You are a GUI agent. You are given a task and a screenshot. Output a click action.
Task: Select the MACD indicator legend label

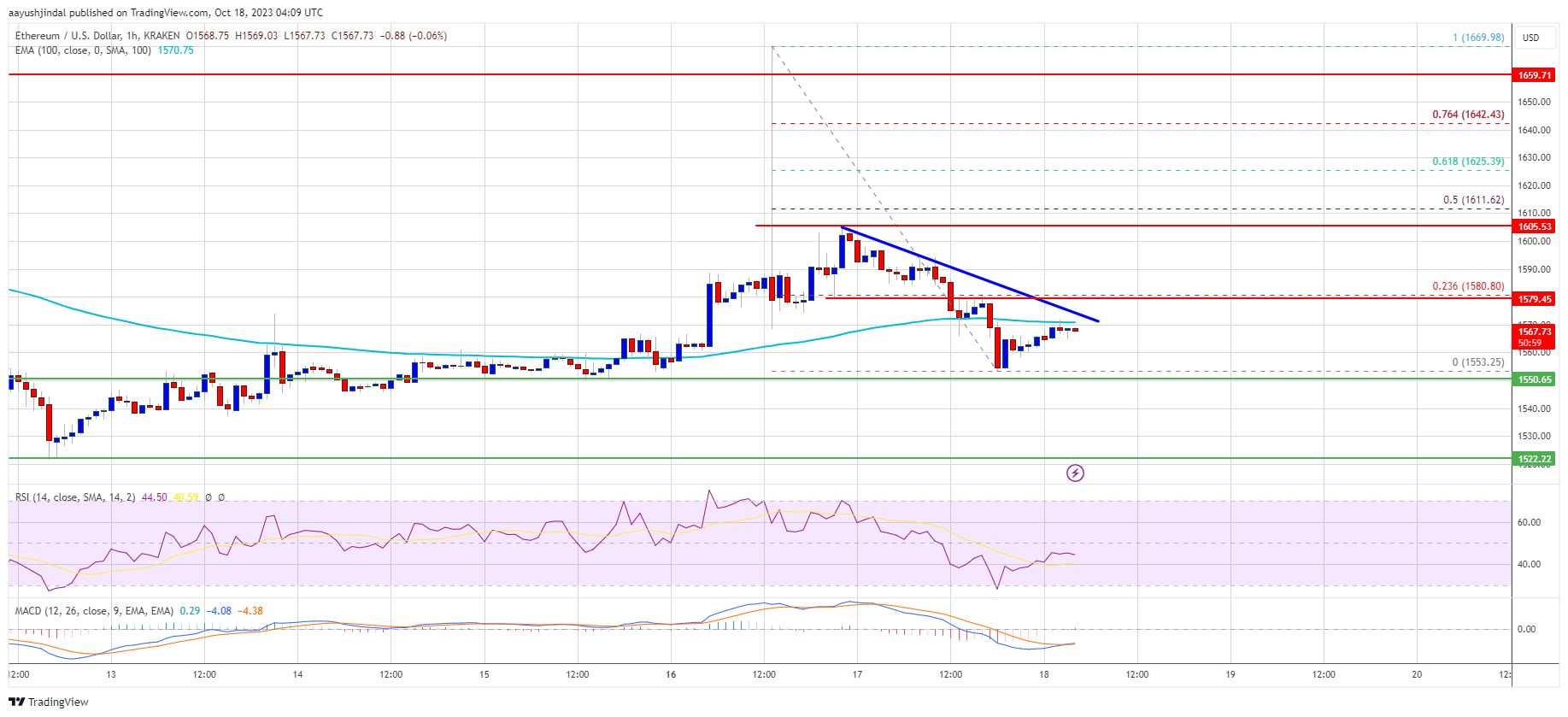[x=94, y=611]
